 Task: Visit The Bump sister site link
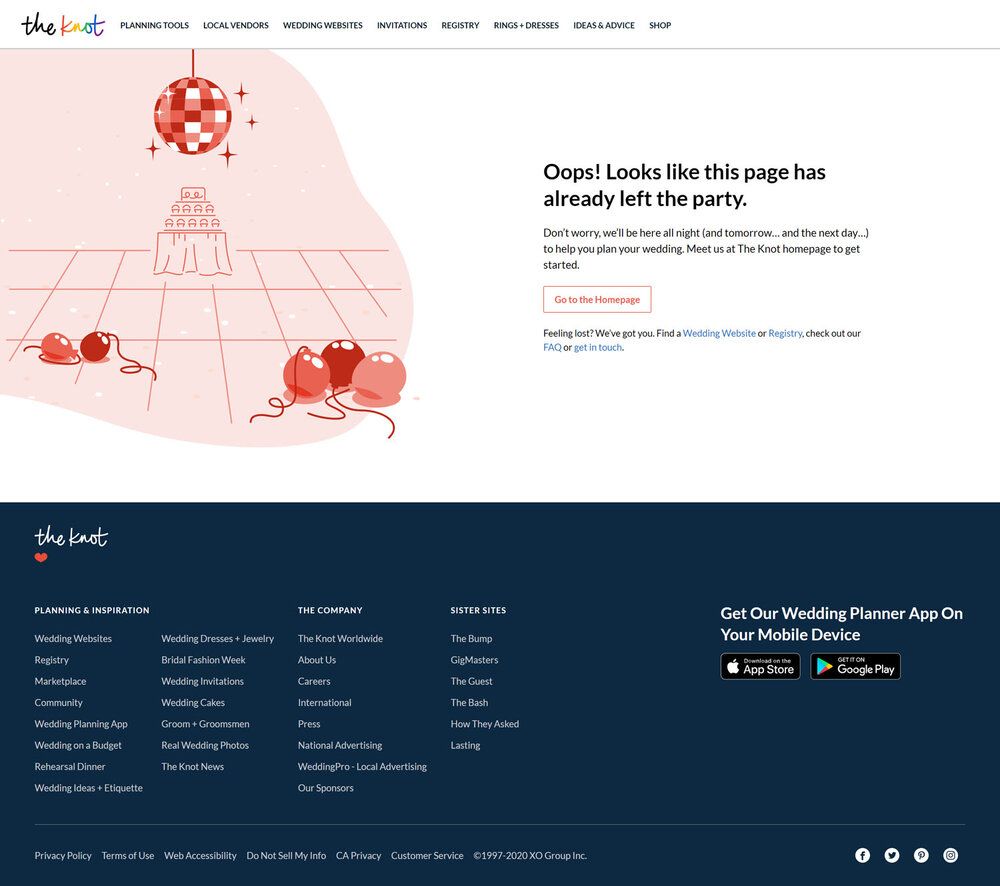coord(471,638)
